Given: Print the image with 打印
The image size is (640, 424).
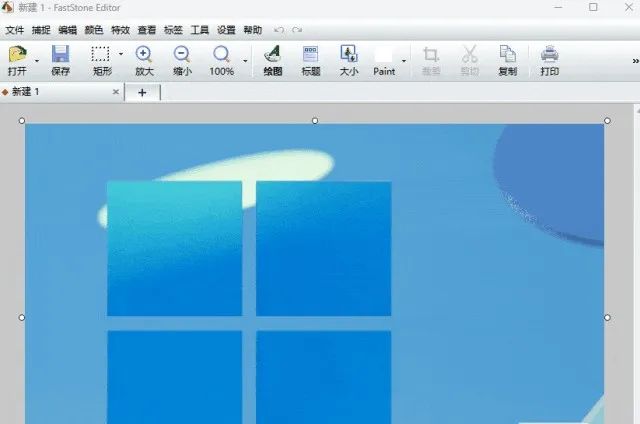Looking at the screenshot, I should pos(549,60).
